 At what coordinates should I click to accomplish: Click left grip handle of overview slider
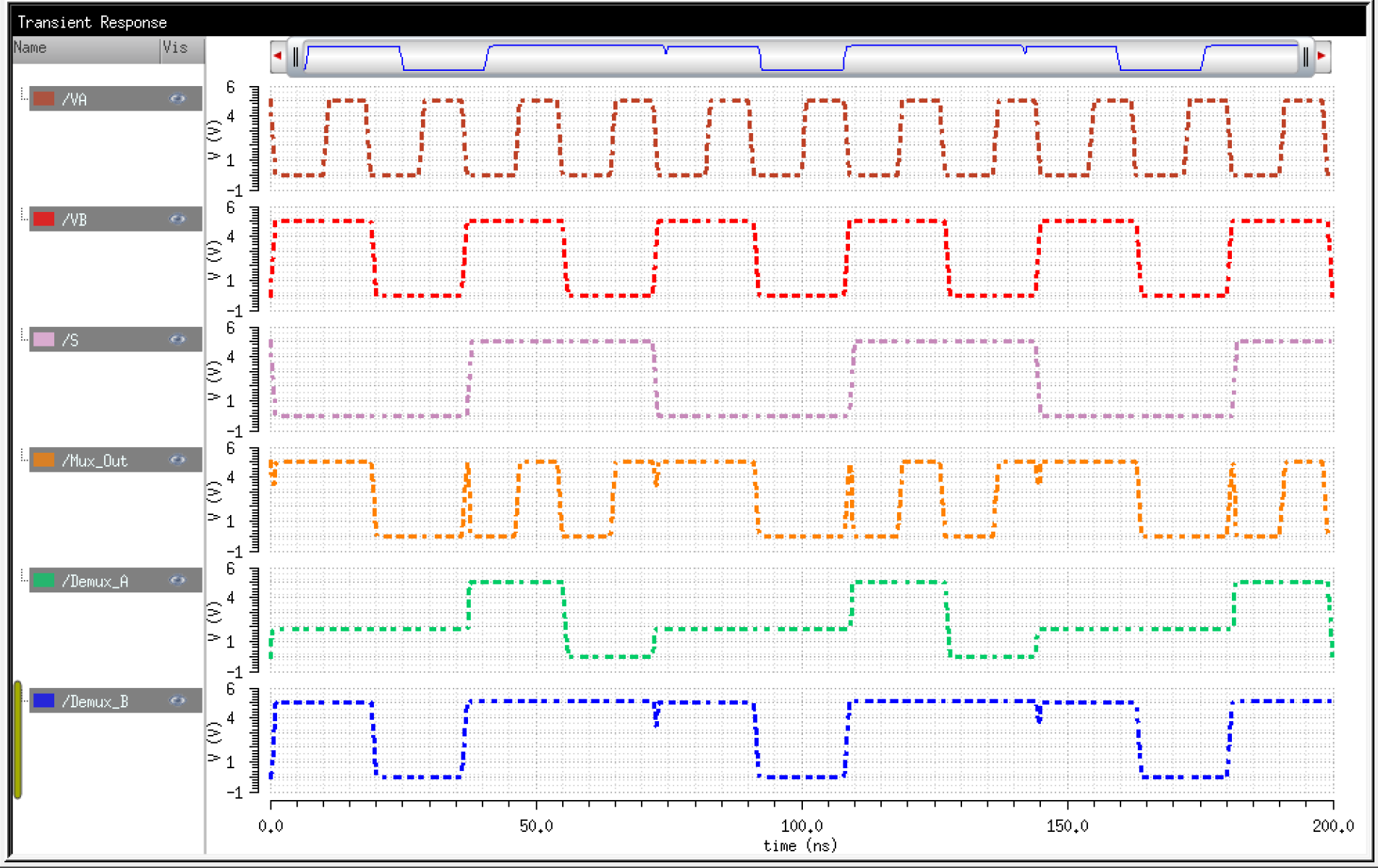click(295, 56)
